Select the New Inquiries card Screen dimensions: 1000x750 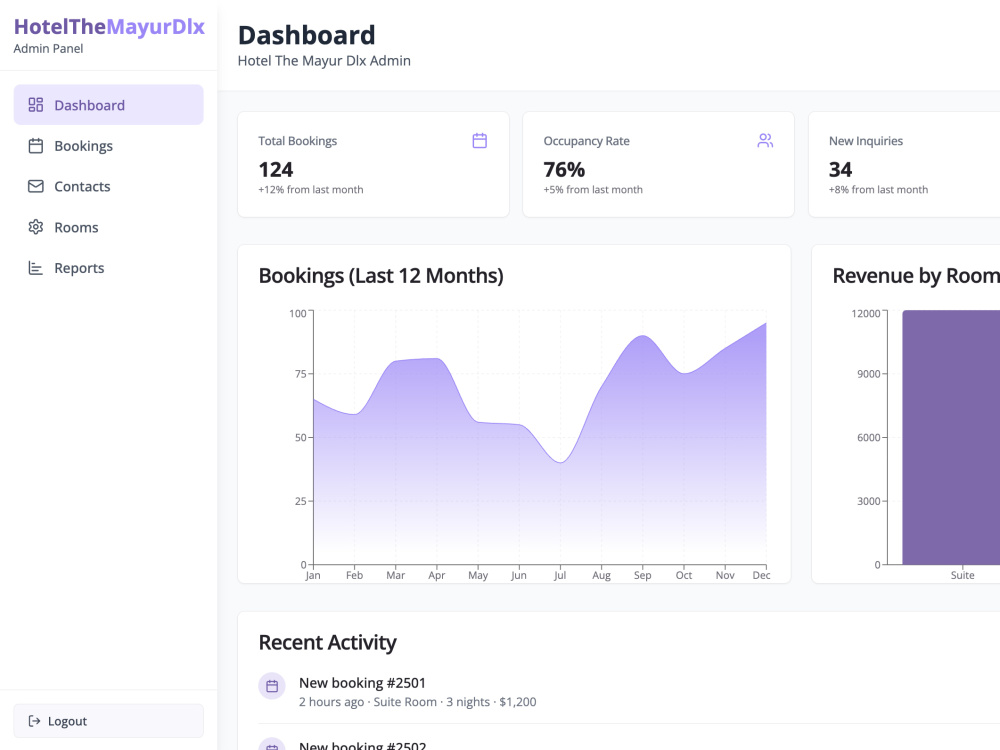click(x=904, y=165)
